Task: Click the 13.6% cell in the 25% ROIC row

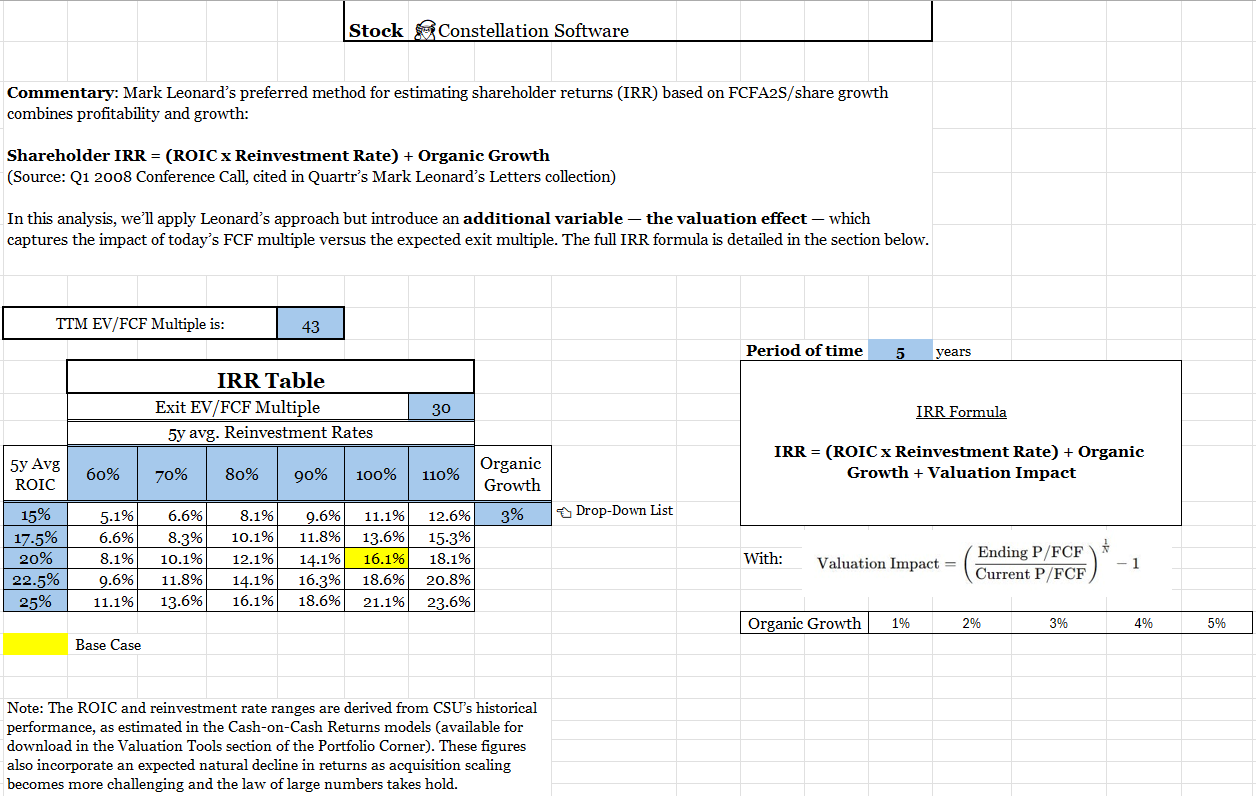Action: [172, 601]
